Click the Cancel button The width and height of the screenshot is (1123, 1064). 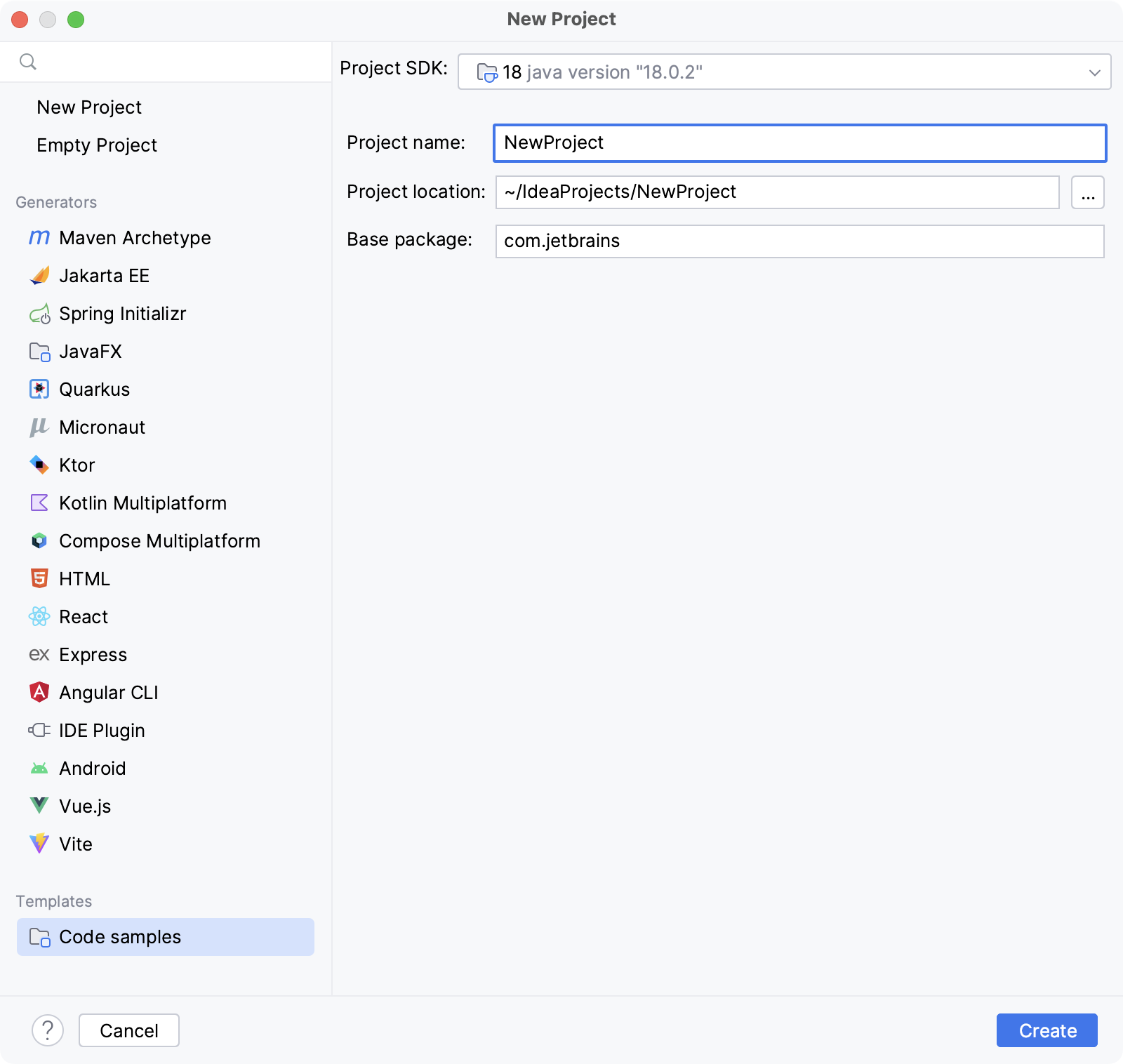(x=129, y=1030)
